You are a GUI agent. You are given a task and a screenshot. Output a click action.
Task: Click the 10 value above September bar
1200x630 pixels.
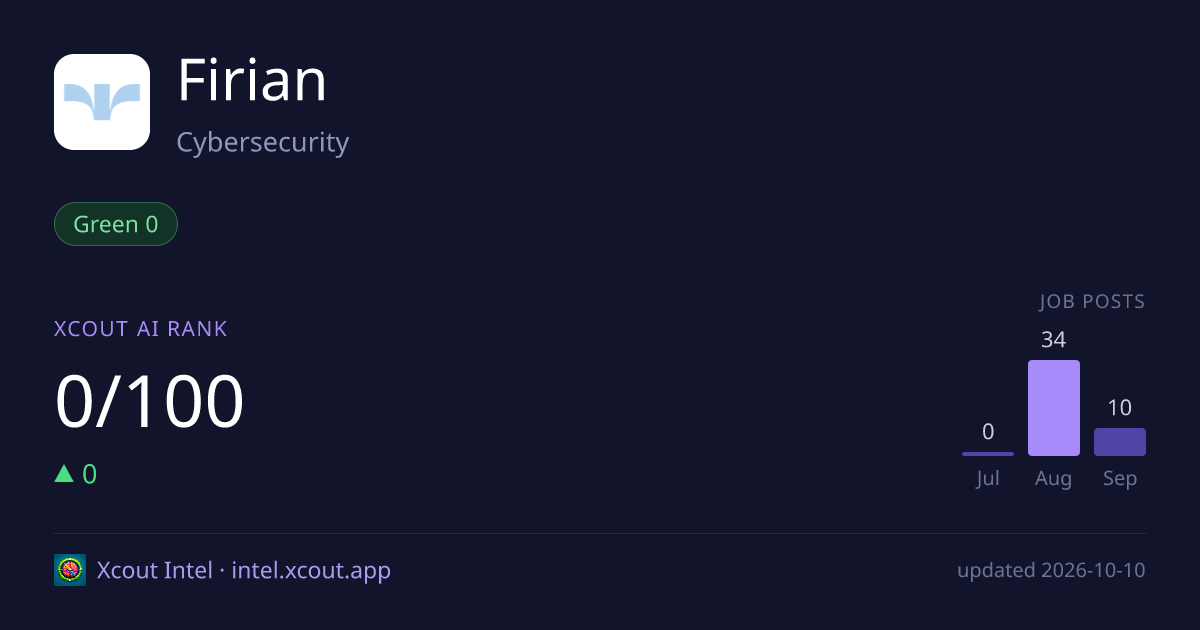(1120, 408)
